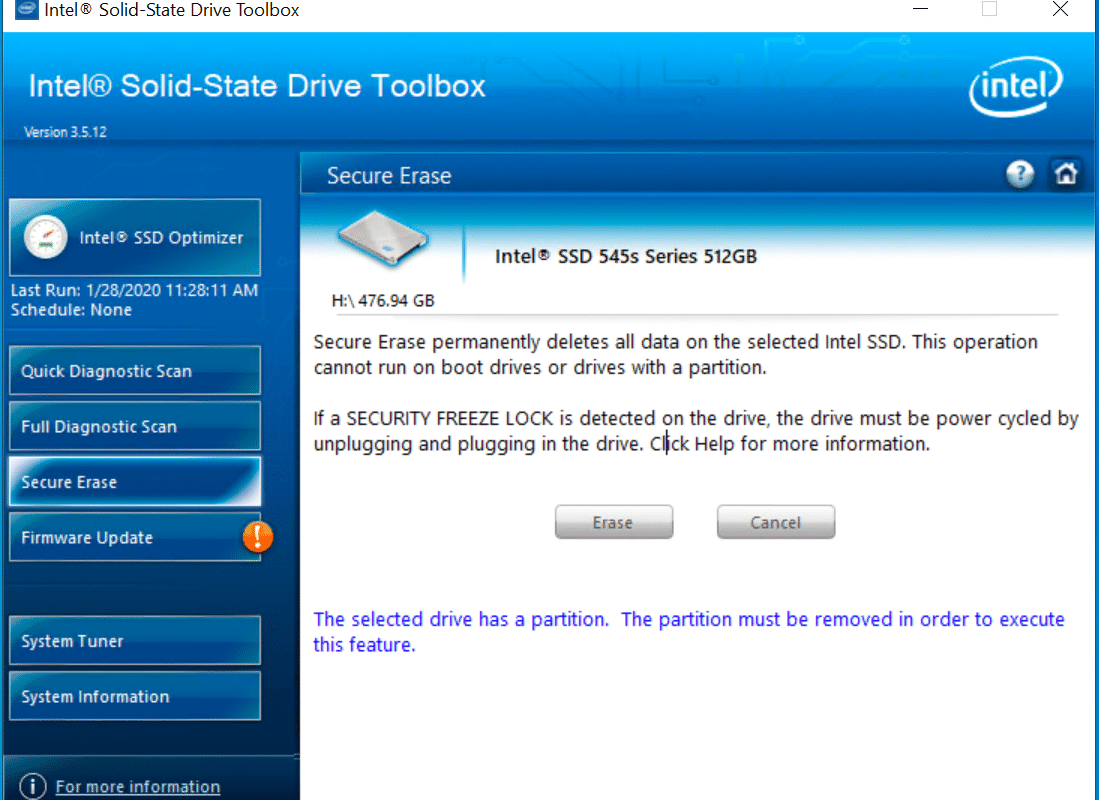Click the info icon beside For more information
This screenshot has width=1099, height=800.
33,786
